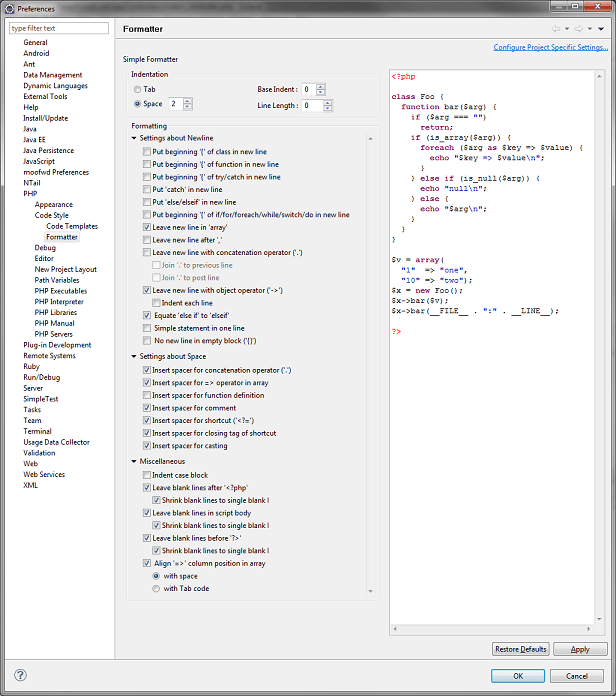Click the Cancel button
The width and height of the screenshot is (616, 696).
577,676
